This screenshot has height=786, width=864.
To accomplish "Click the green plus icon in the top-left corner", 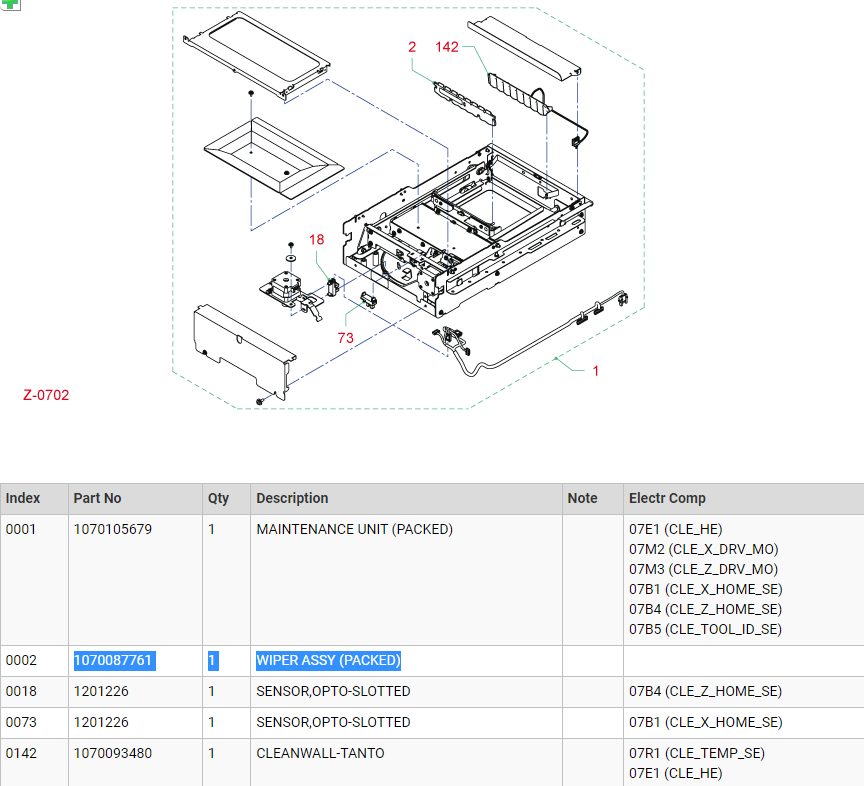I will pos(10,4).
